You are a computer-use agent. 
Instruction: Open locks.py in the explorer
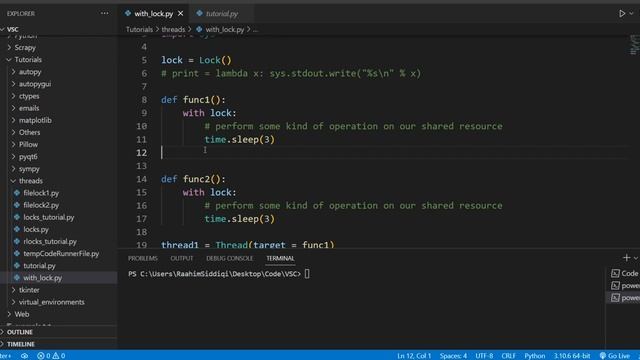[x=36, y=229]
